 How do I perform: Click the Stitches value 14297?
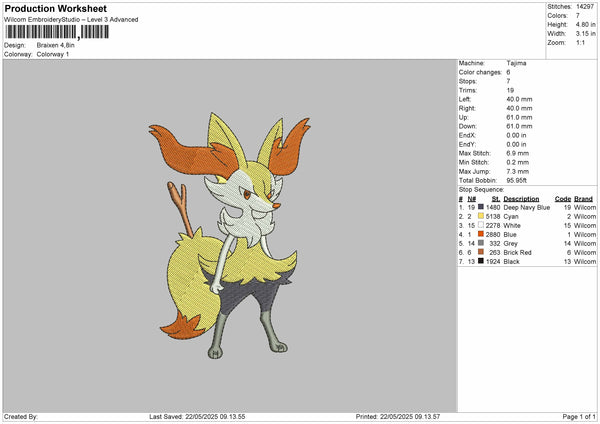tap(585, 7)
